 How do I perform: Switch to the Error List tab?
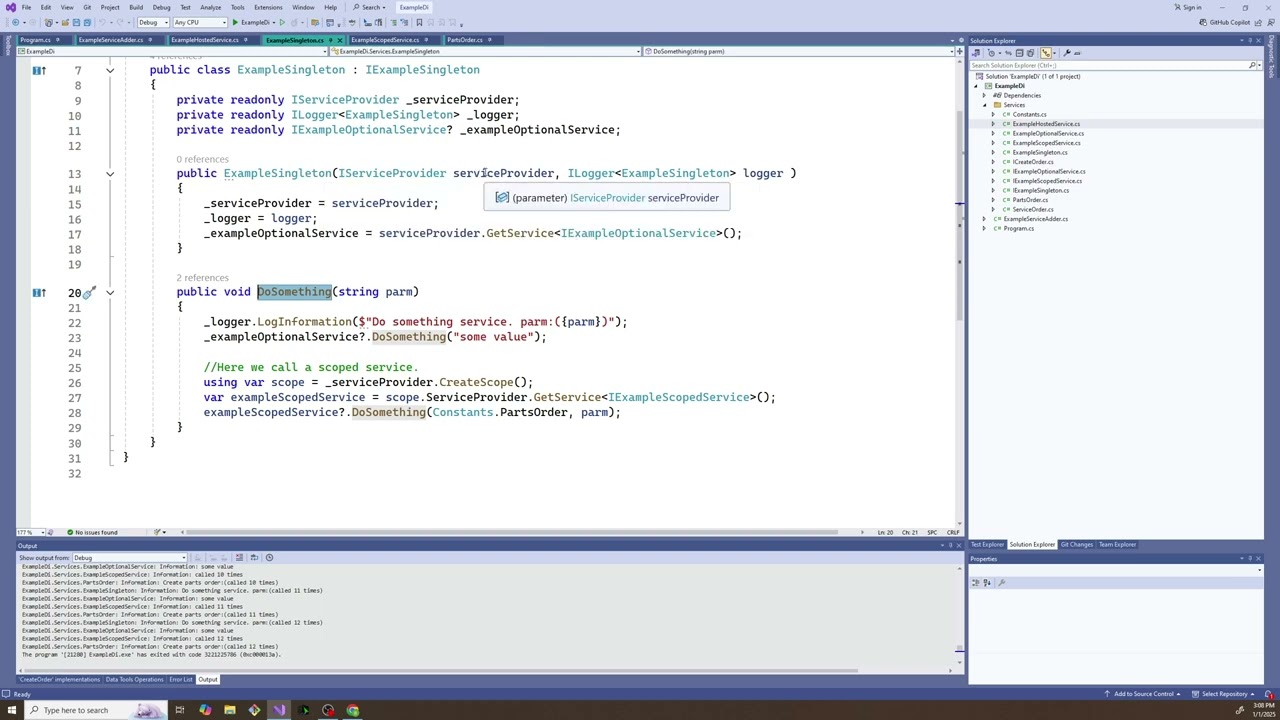181,680
